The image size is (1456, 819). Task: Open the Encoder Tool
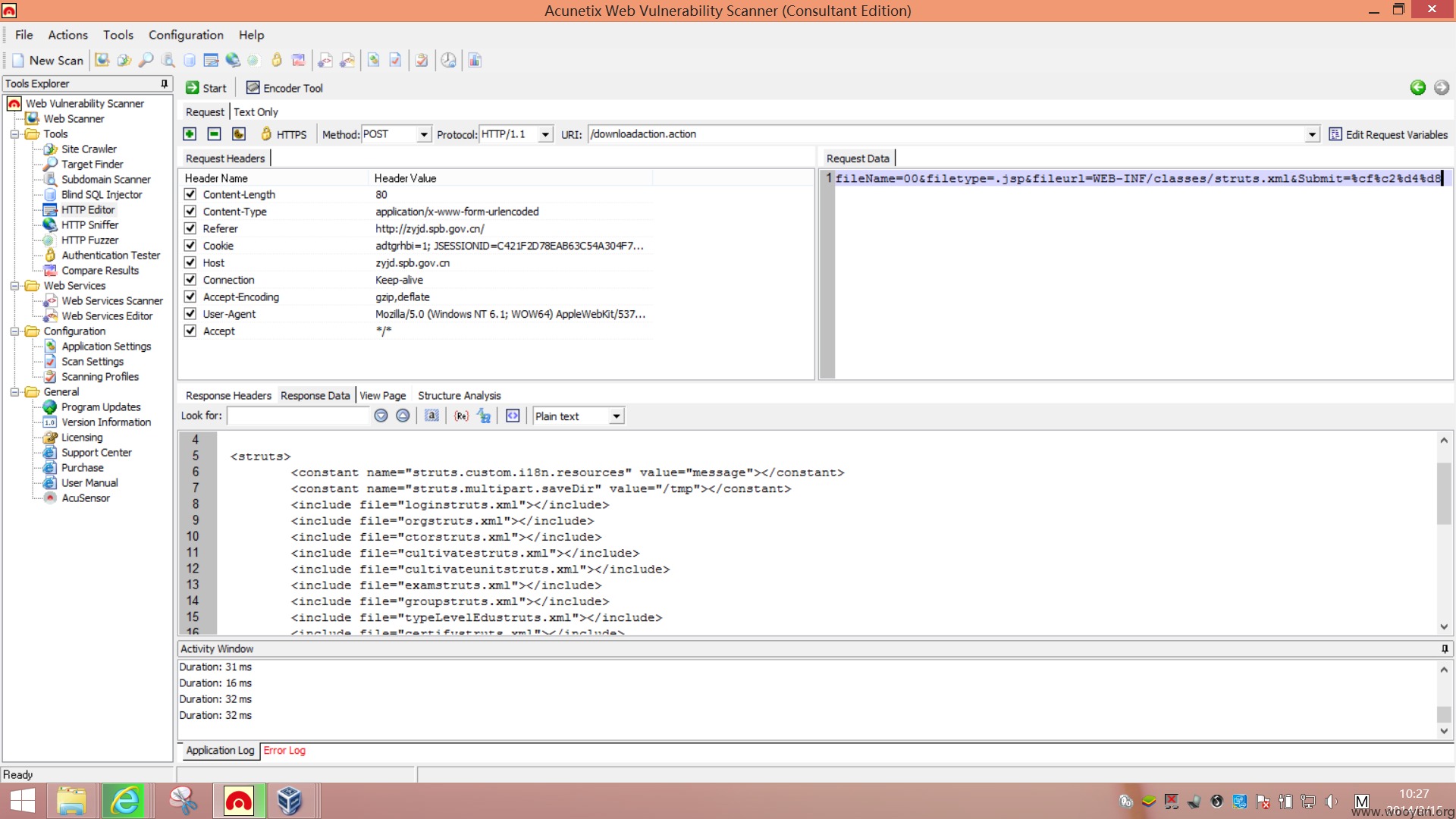click(285, 88)
